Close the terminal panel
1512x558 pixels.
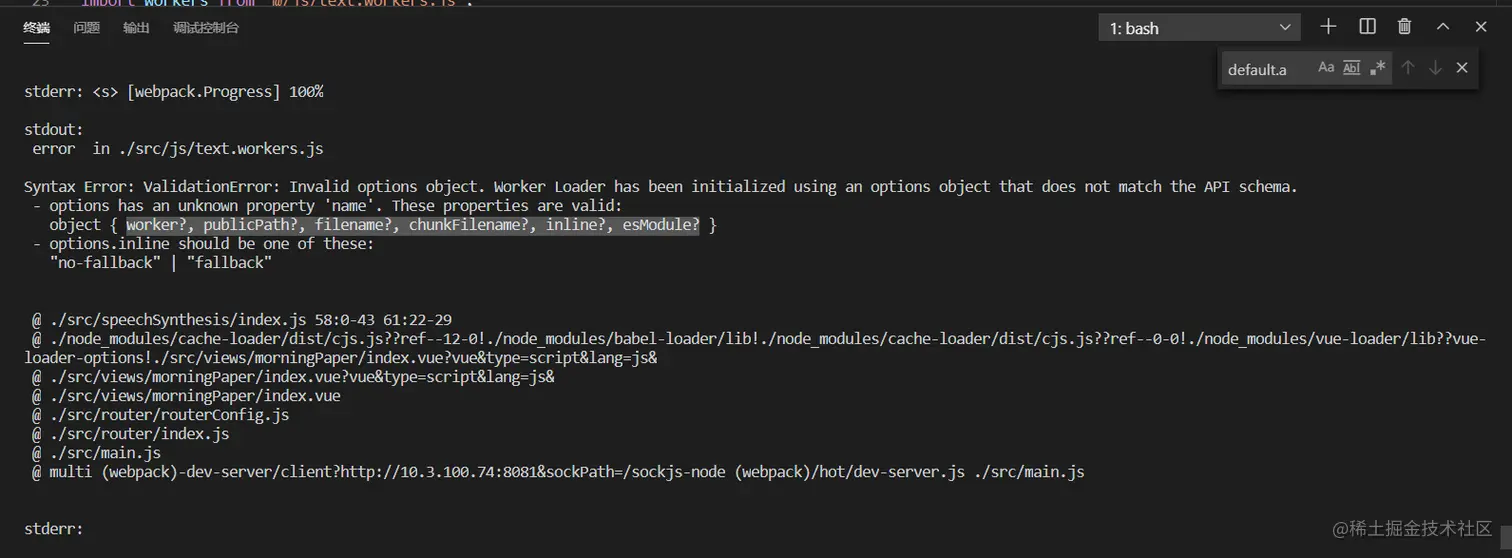tap(1481, 27)
